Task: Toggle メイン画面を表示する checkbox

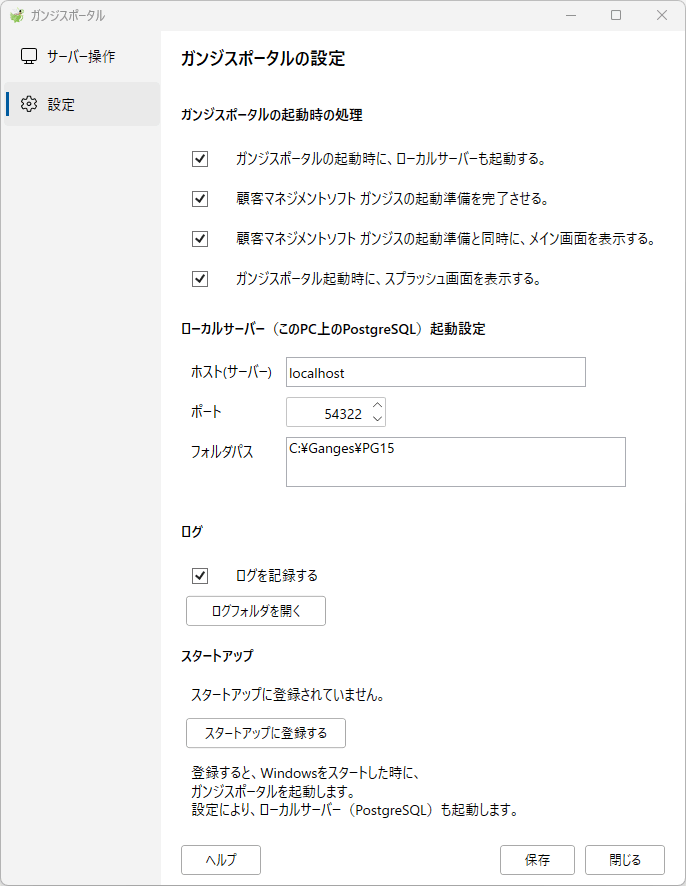Action: (x=200, y=239)
